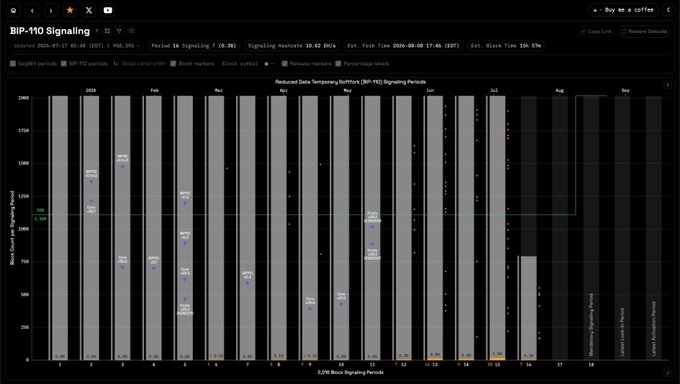The height and width of the screenshot is (384, 680).
Task: Click the Copy Link button
Action: tap(596, 31)
